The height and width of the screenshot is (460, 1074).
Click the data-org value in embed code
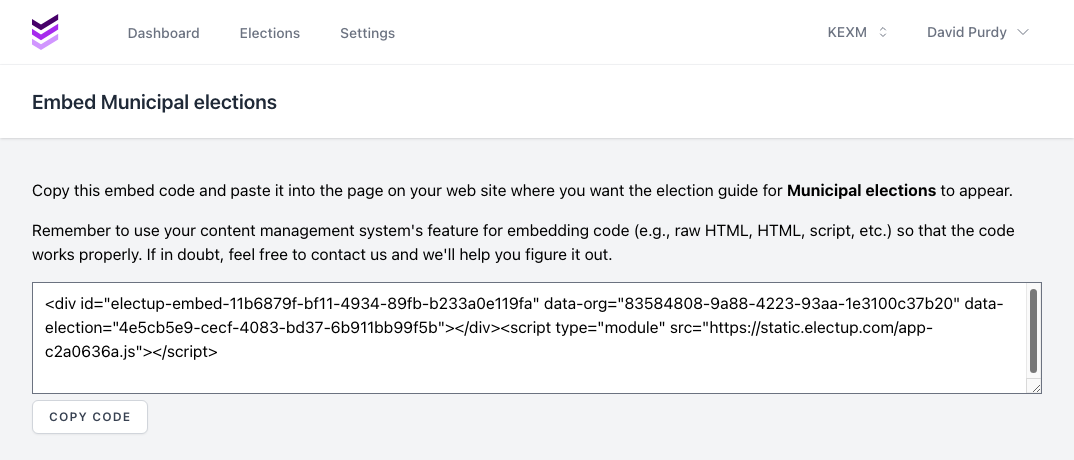(790, 303)
